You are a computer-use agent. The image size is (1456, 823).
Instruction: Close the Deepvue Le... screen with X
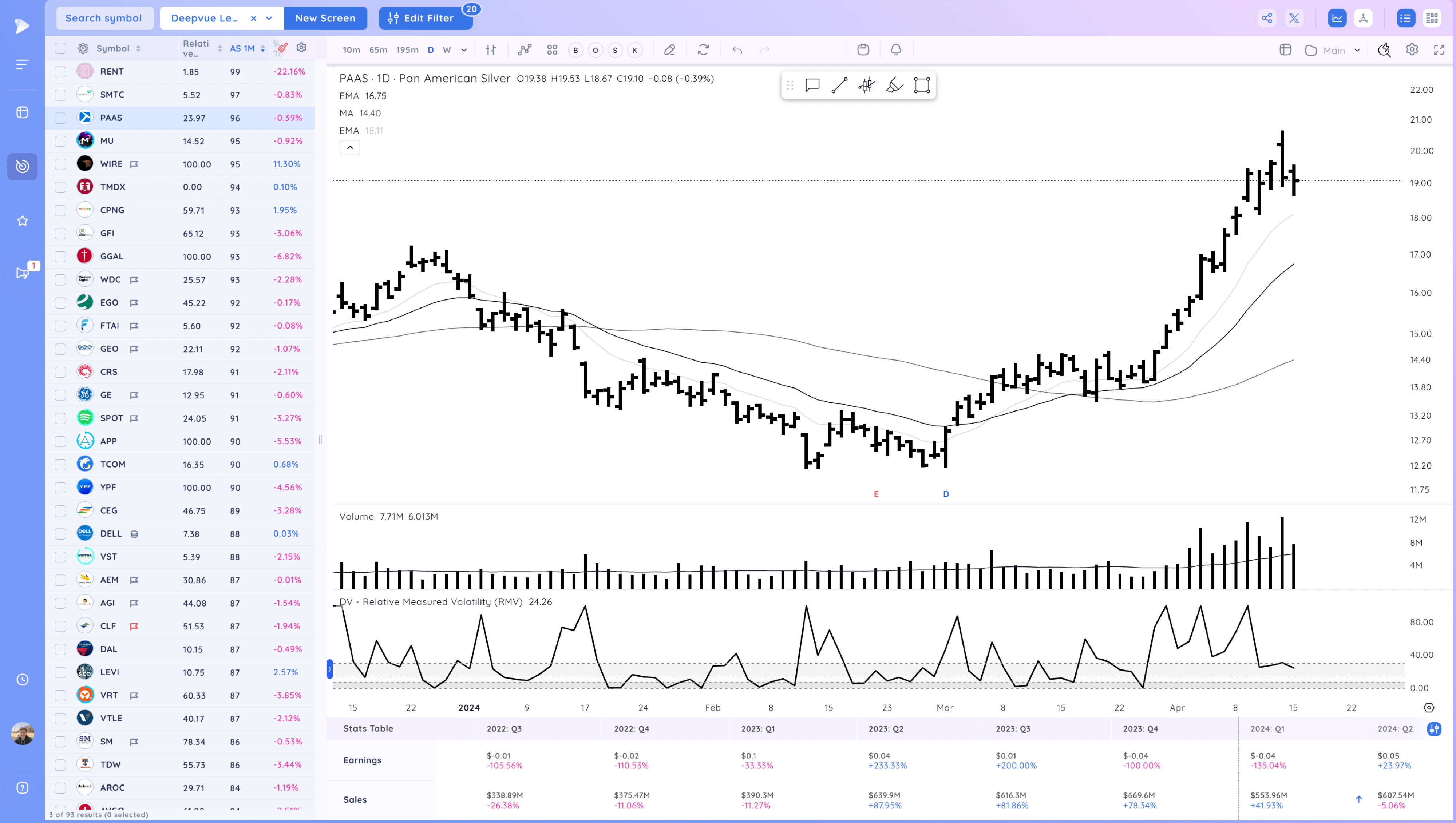tap(253, 18)
